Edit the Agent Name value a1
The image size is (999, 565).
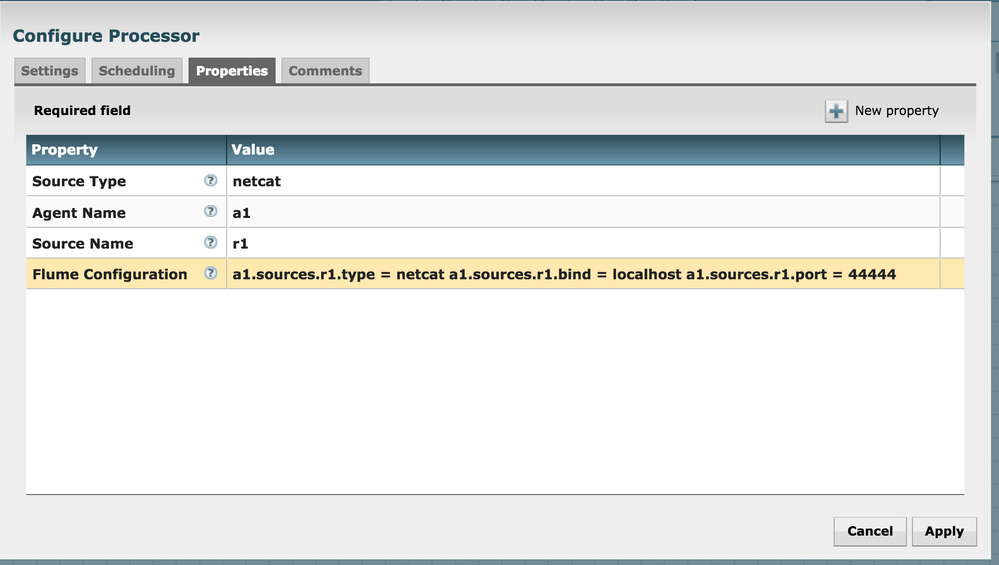(x=241, y=213)
